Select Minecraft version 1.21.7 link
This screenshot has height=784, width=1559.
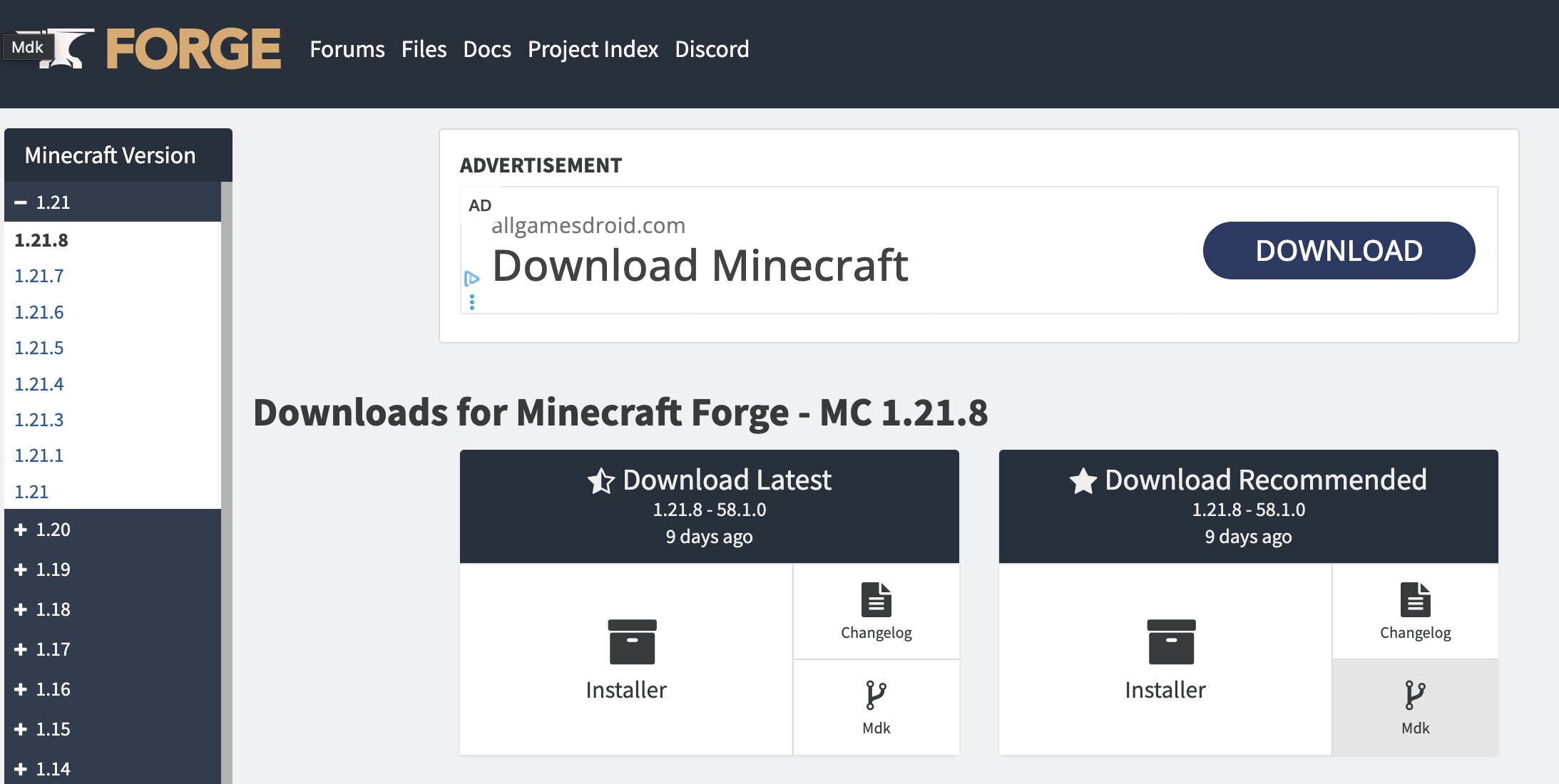pos(39,276)
